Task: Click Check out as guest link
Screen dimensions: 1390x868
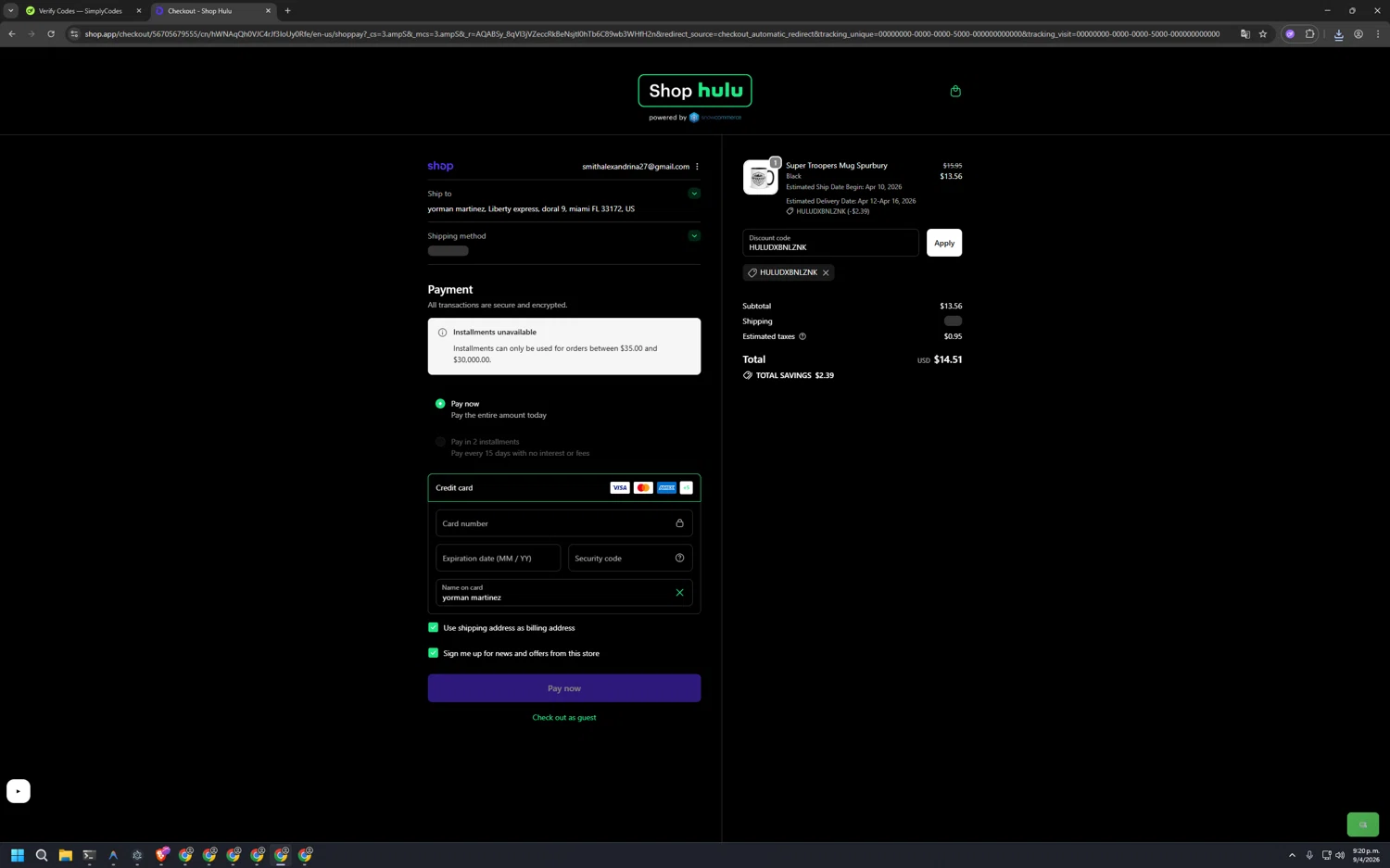Action: (564, 718)
